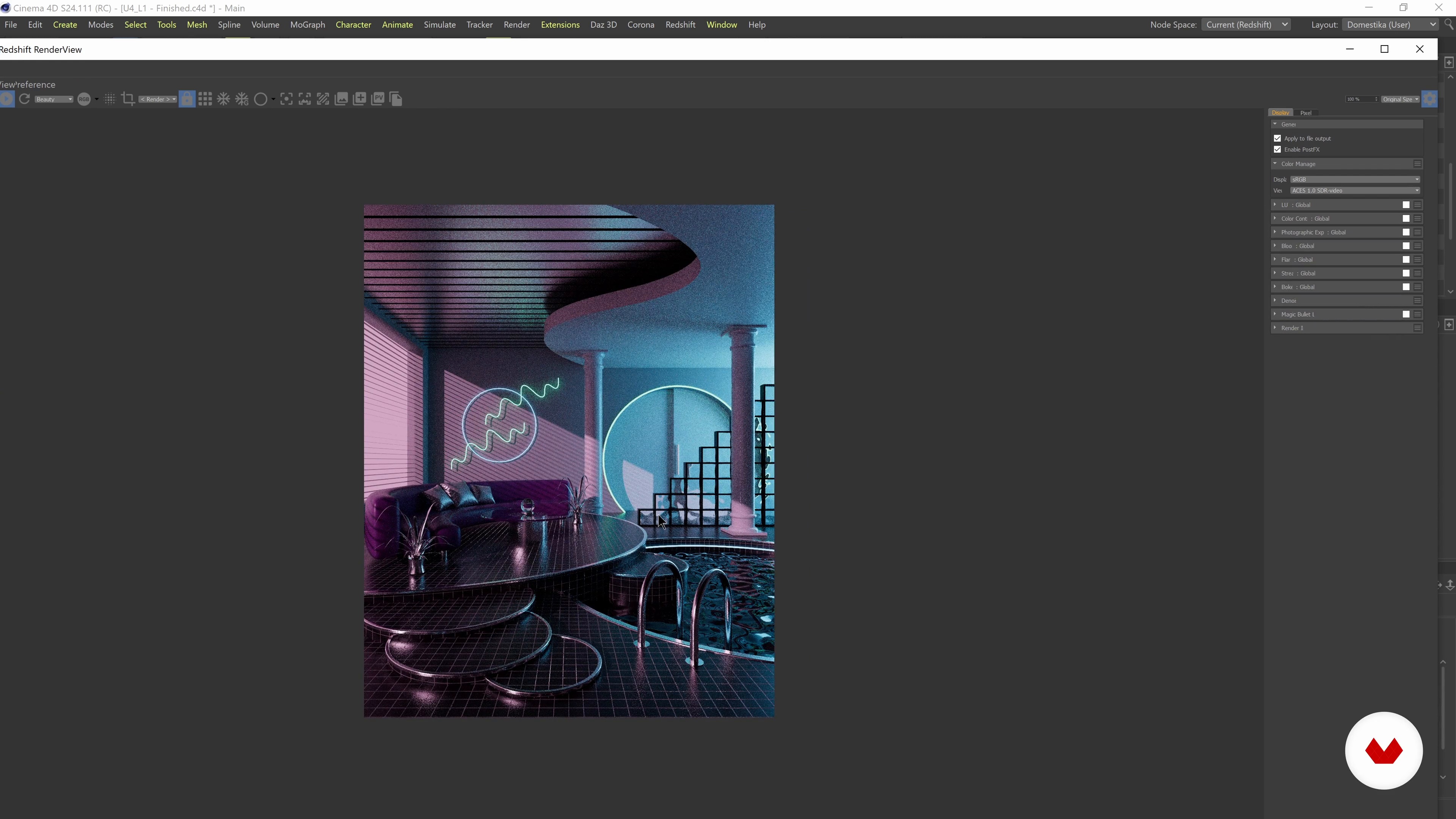Click the refresh render icon
Screen dimensions: 1456x819
[x=24, y=99]
